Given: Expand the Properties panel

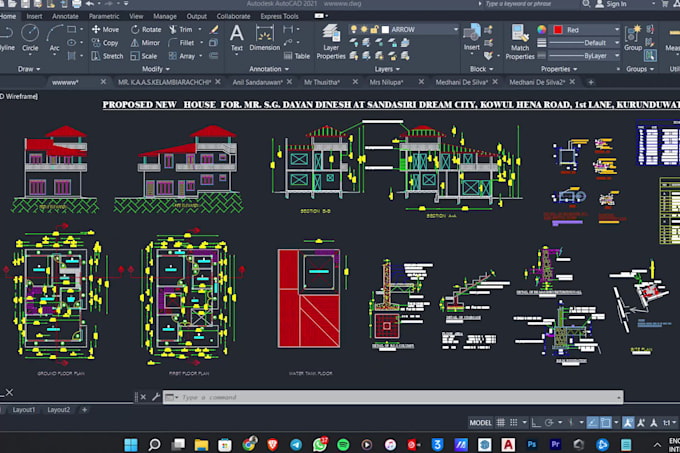Looking at the screenshot, I should (559, 69).
